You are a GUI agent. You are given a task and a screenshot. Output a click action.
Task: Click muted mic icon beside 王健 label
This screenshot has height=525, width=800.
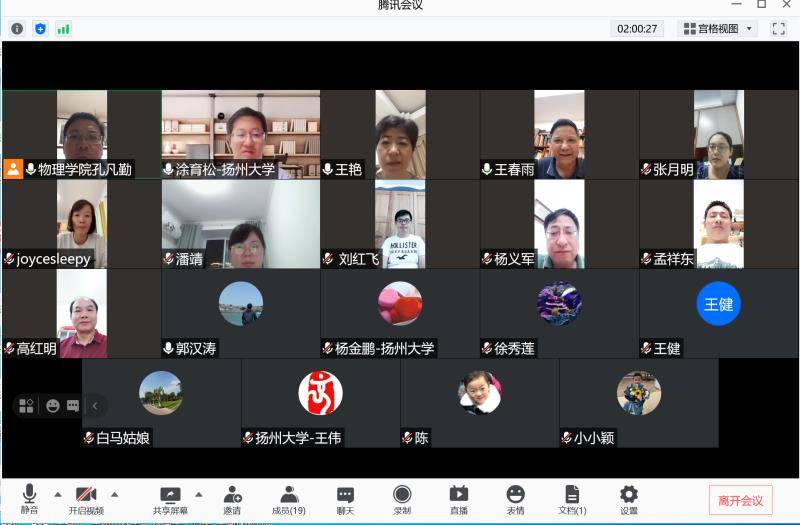pos(646,348)
